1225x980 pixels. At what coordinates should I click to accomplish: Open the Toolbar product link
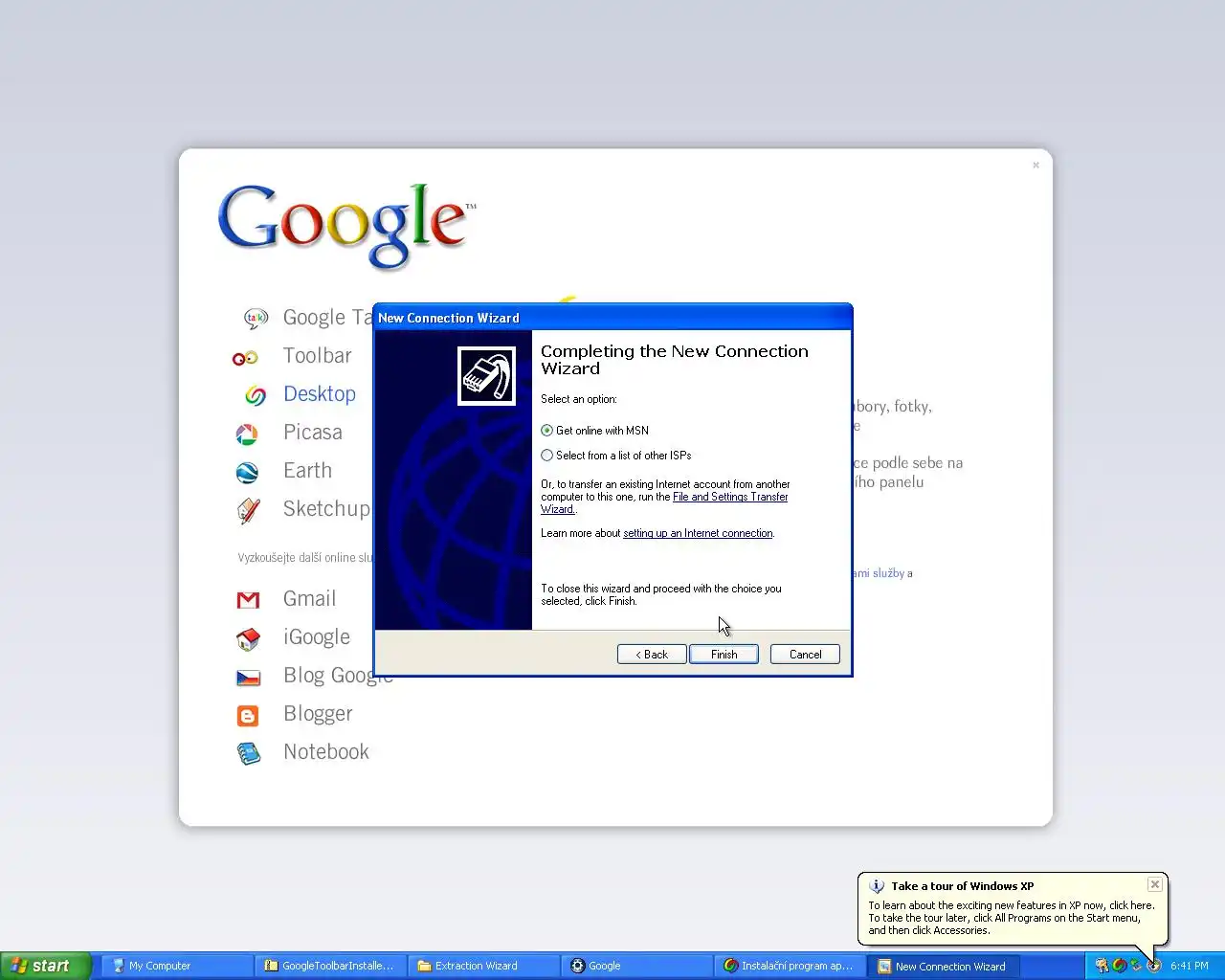(x=318, y=356)
